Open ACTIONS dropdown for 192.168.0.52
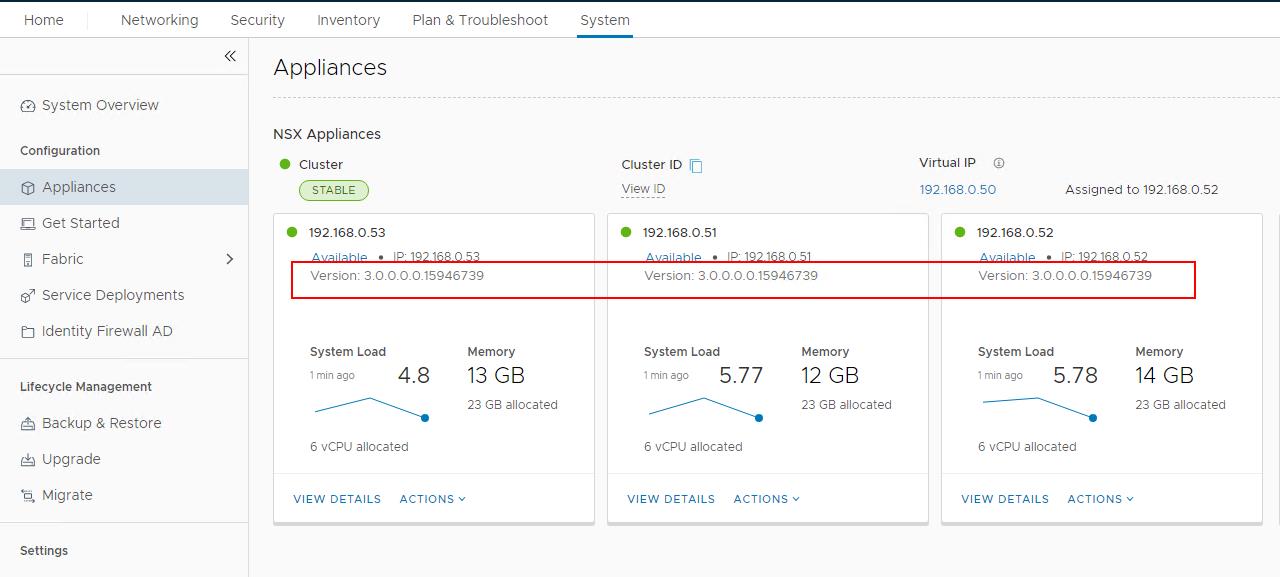The height and width of the screenshot is (577, 1280). pyautogui.click(x=1101, y=499)
